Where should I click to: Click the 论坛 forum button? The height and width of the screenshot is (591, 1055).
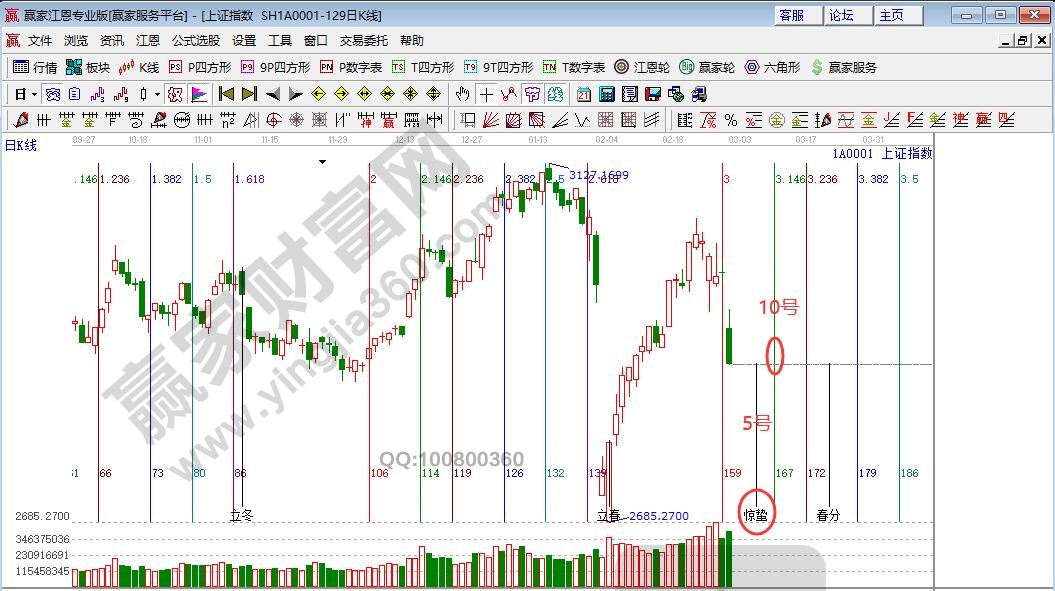pos(841,15)
